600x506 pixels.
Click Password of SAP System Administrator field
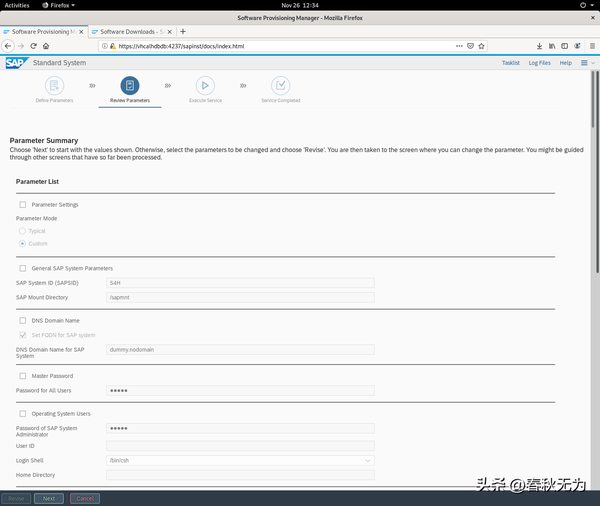(240, 428)
